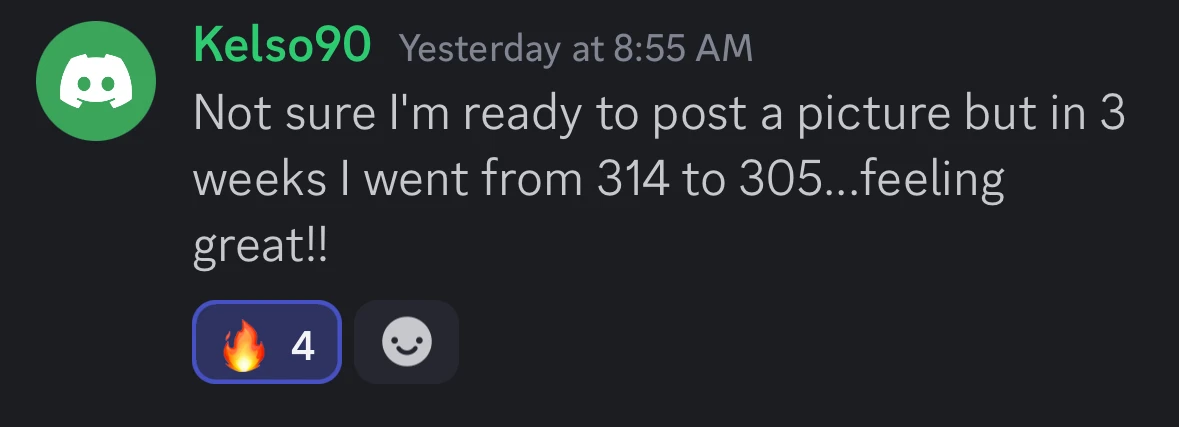Click Kelso90's green Discord avatar
This screenshot has height=427, width=1179.
click(x=96, y=83)
